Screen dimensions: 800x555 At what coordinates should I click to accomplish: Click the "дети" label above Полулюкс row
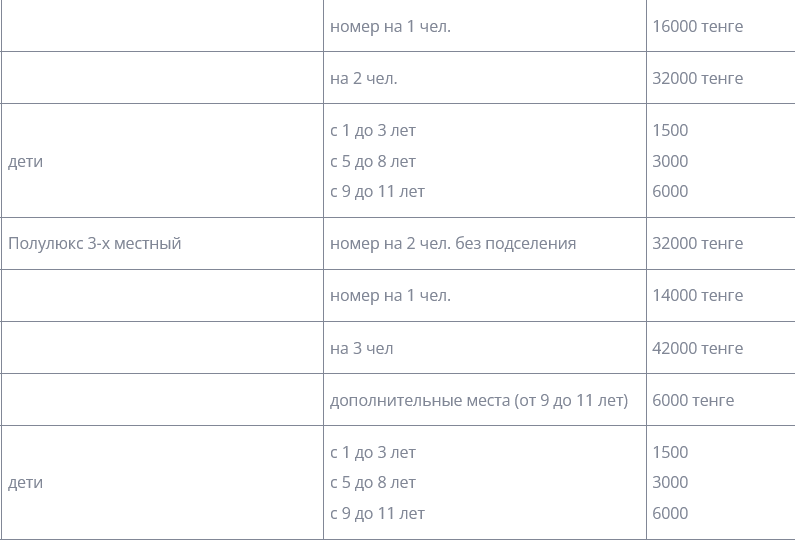[25, 161]
